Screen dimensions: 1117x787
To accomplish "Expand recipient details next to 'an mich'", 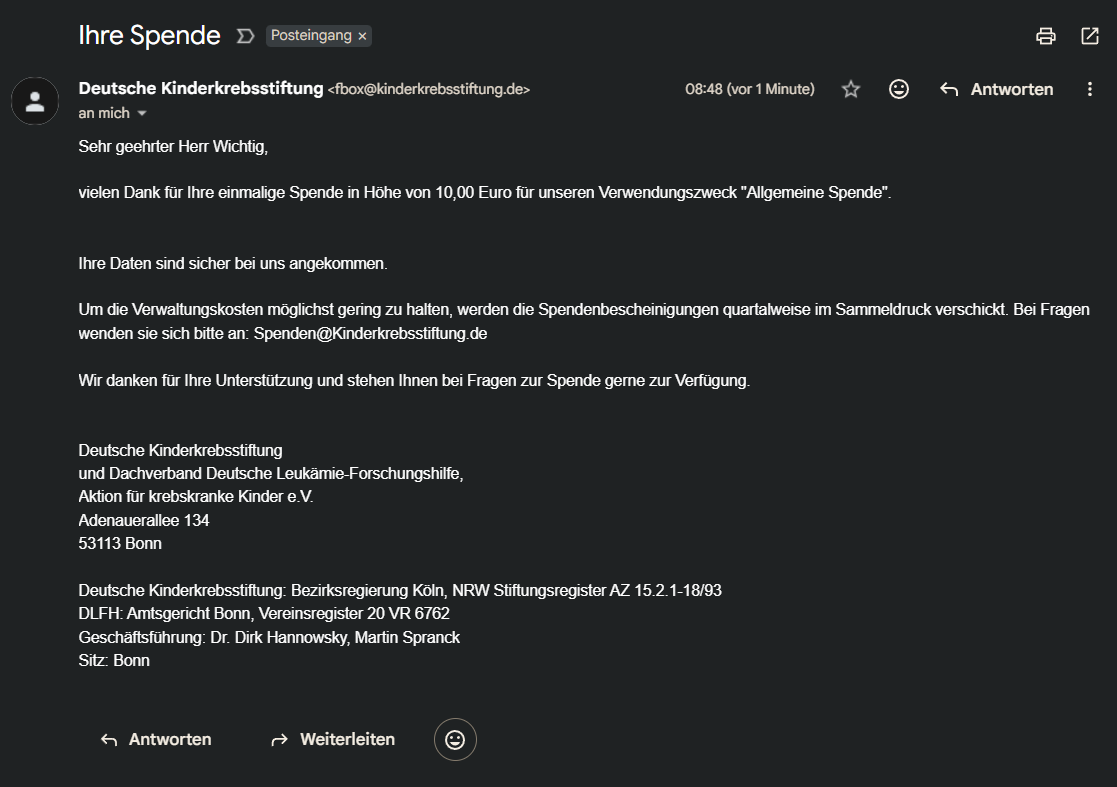I will point(142,114).
